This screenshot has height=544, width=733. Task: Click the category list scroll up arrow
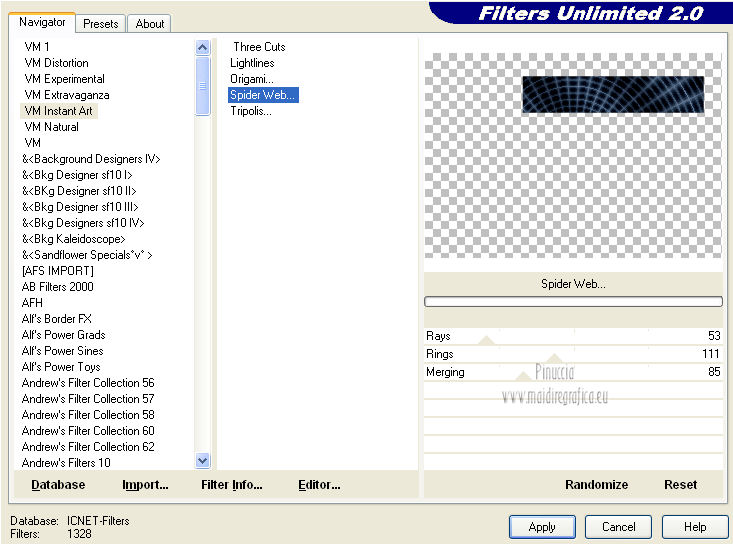point(202,47)
